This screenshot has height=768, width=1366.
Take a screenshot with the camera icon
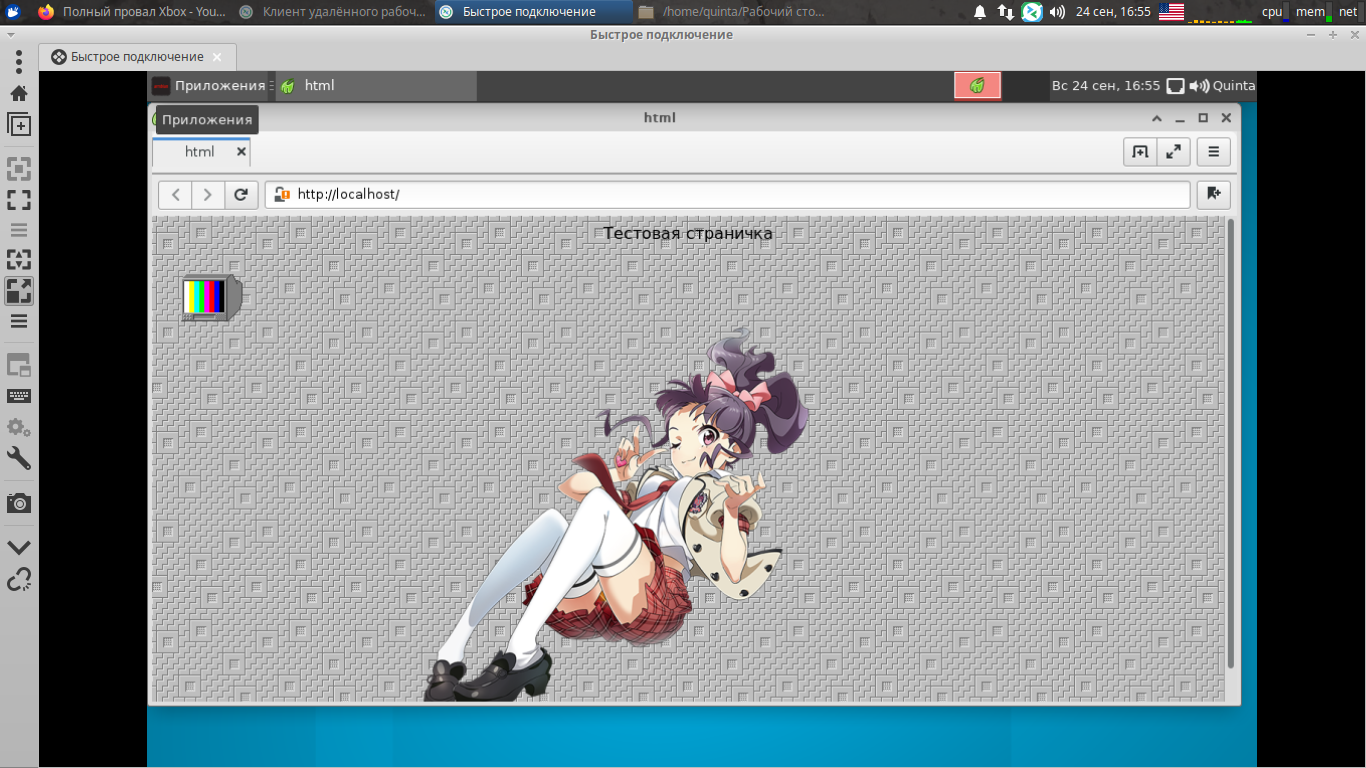[x=19, y=503]
